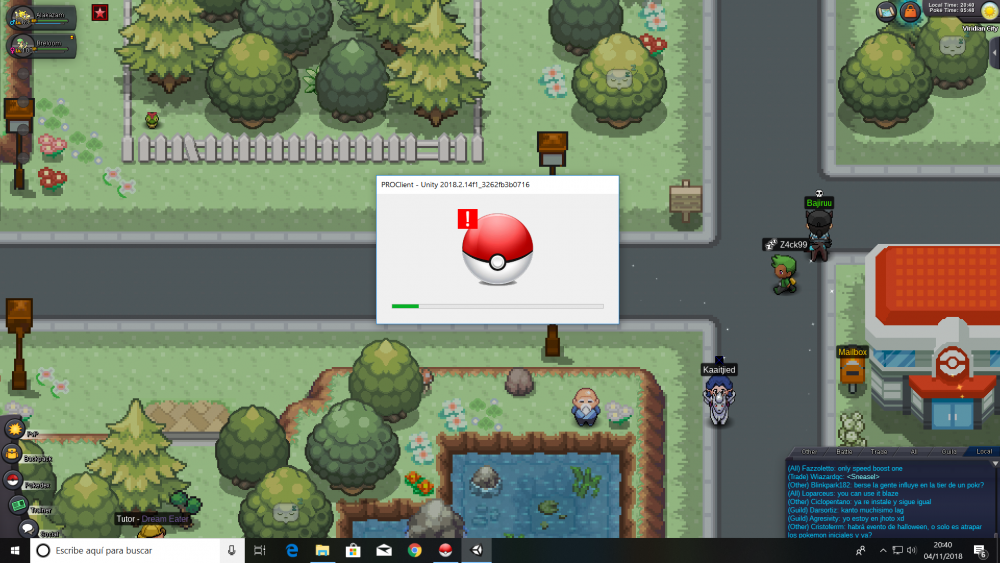1000x563 pixels.
Task: Open the Pokedex icon
Action: pyautogui.click(x=15, y=479)
